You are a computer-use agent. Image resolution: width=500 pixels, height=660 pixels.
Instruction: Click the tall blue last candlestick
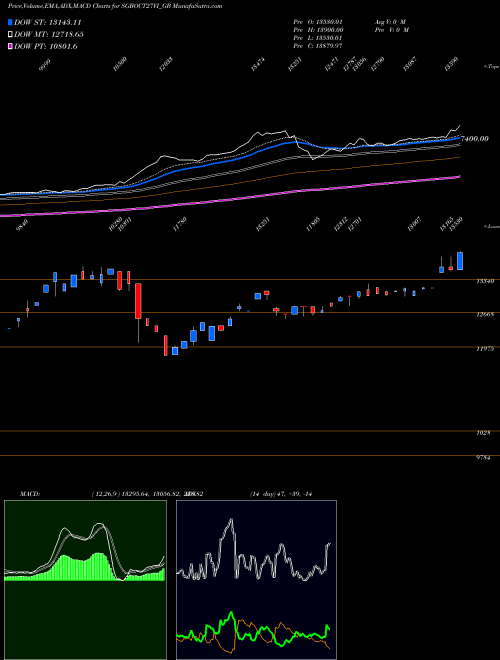tap(460, 261)
